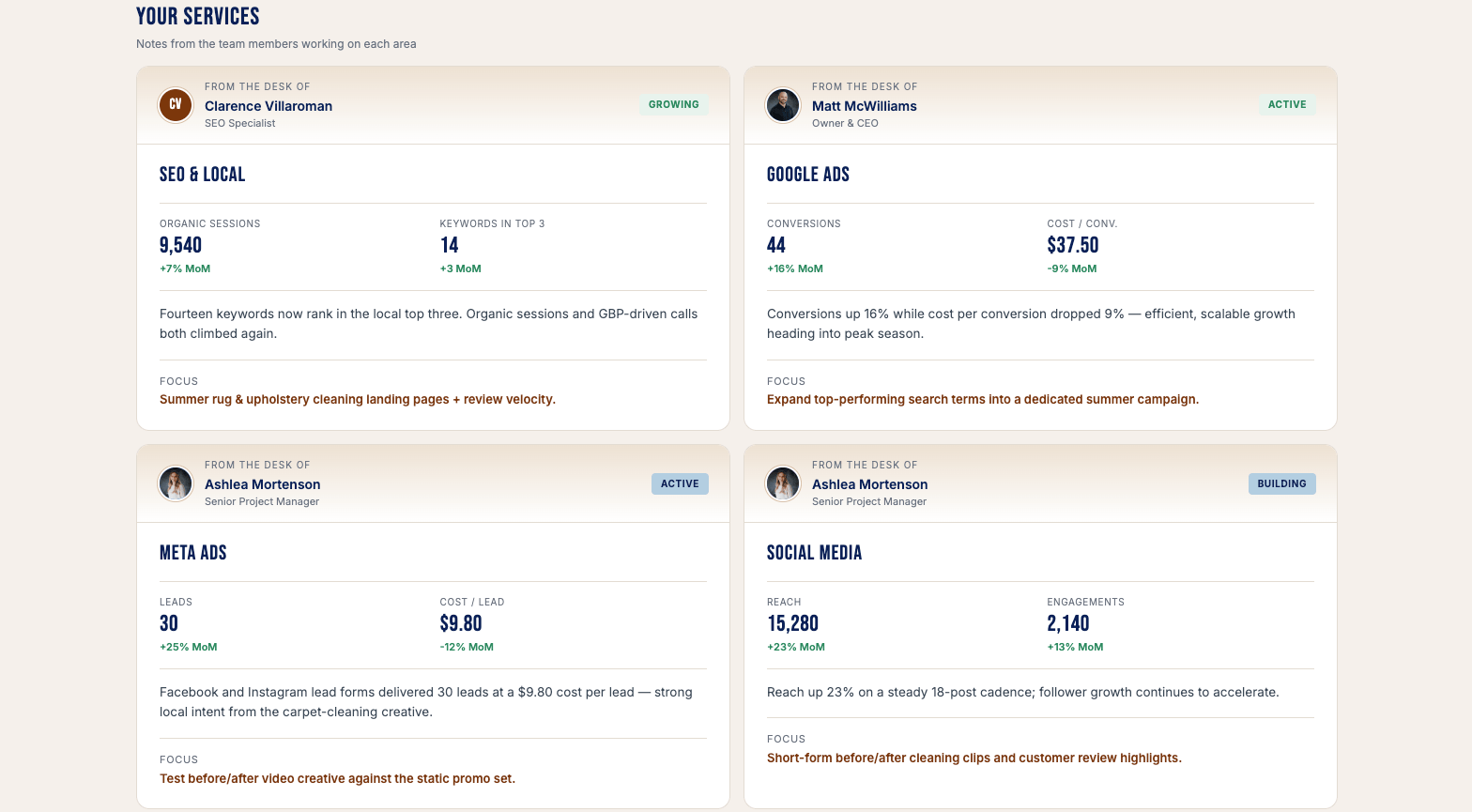This screenshot has height=812, width=1472.
Task: Click the cost per conversion value $37.50
Action: [x=1073, y=245]
